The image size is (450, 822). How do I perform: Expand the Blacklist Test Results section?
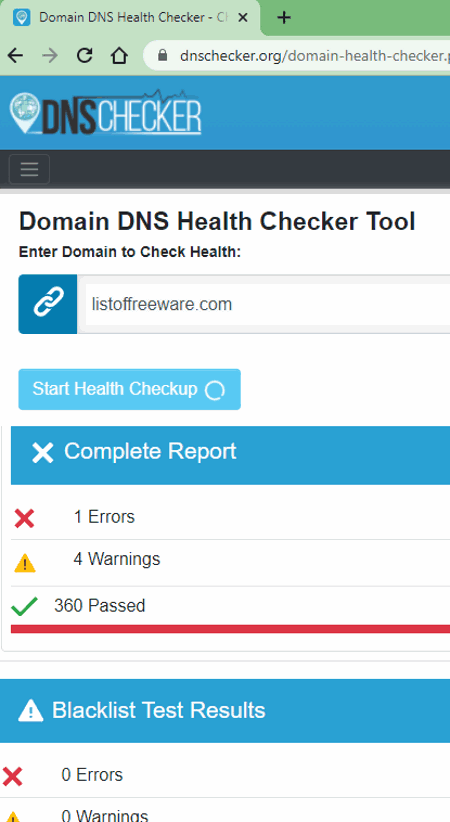pyautogui.click(x=225, y=711)
